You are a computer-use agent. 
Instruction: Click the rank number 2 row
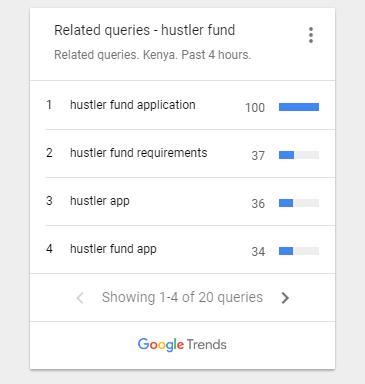click(182, 154)
